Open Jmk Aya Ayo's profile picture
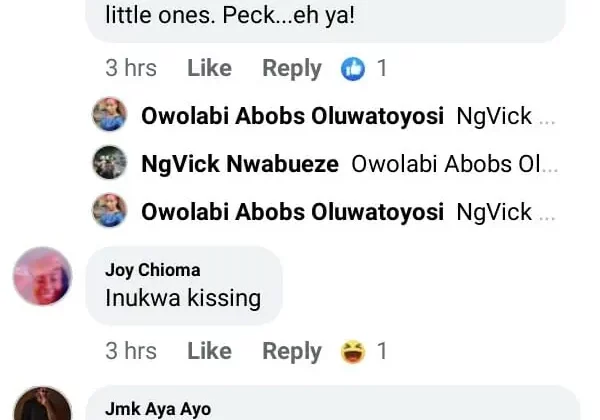Image resolution: width=600 pixels, height=420 pixels. pyautogui.click(x=42, y=405)
